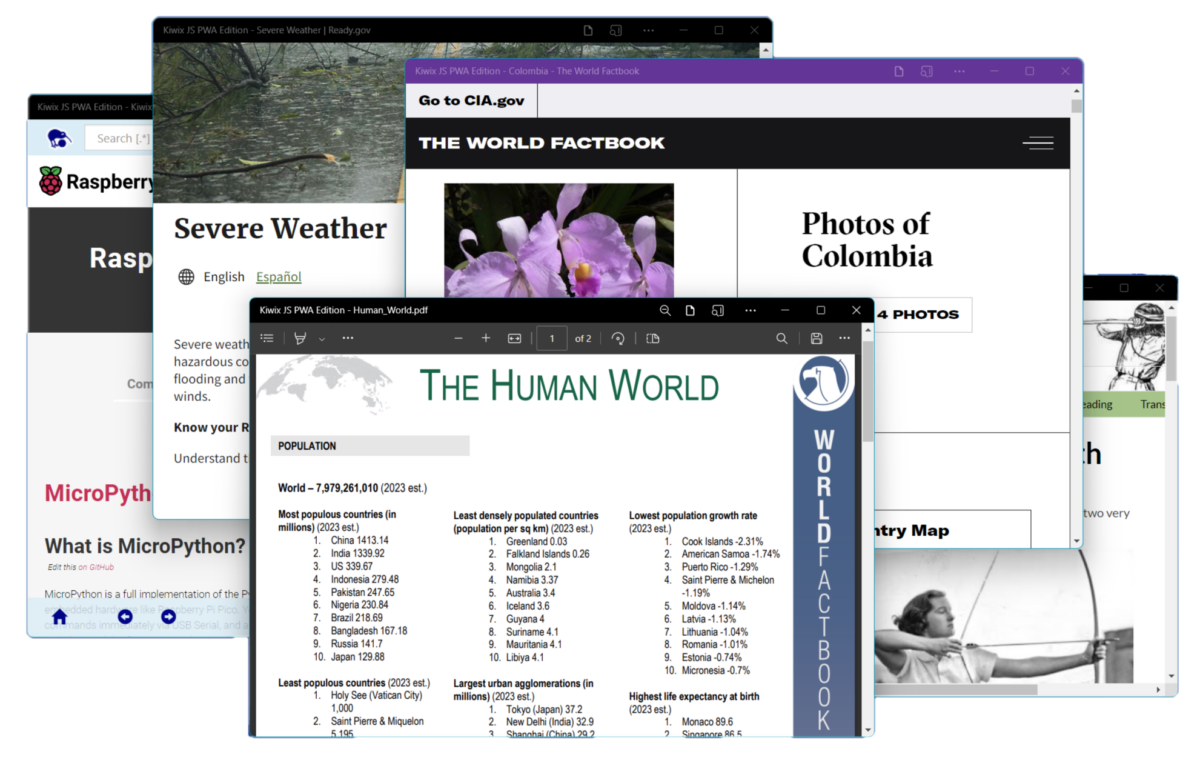
Task: Go home with the blue house icon
Action: [59, 617]
